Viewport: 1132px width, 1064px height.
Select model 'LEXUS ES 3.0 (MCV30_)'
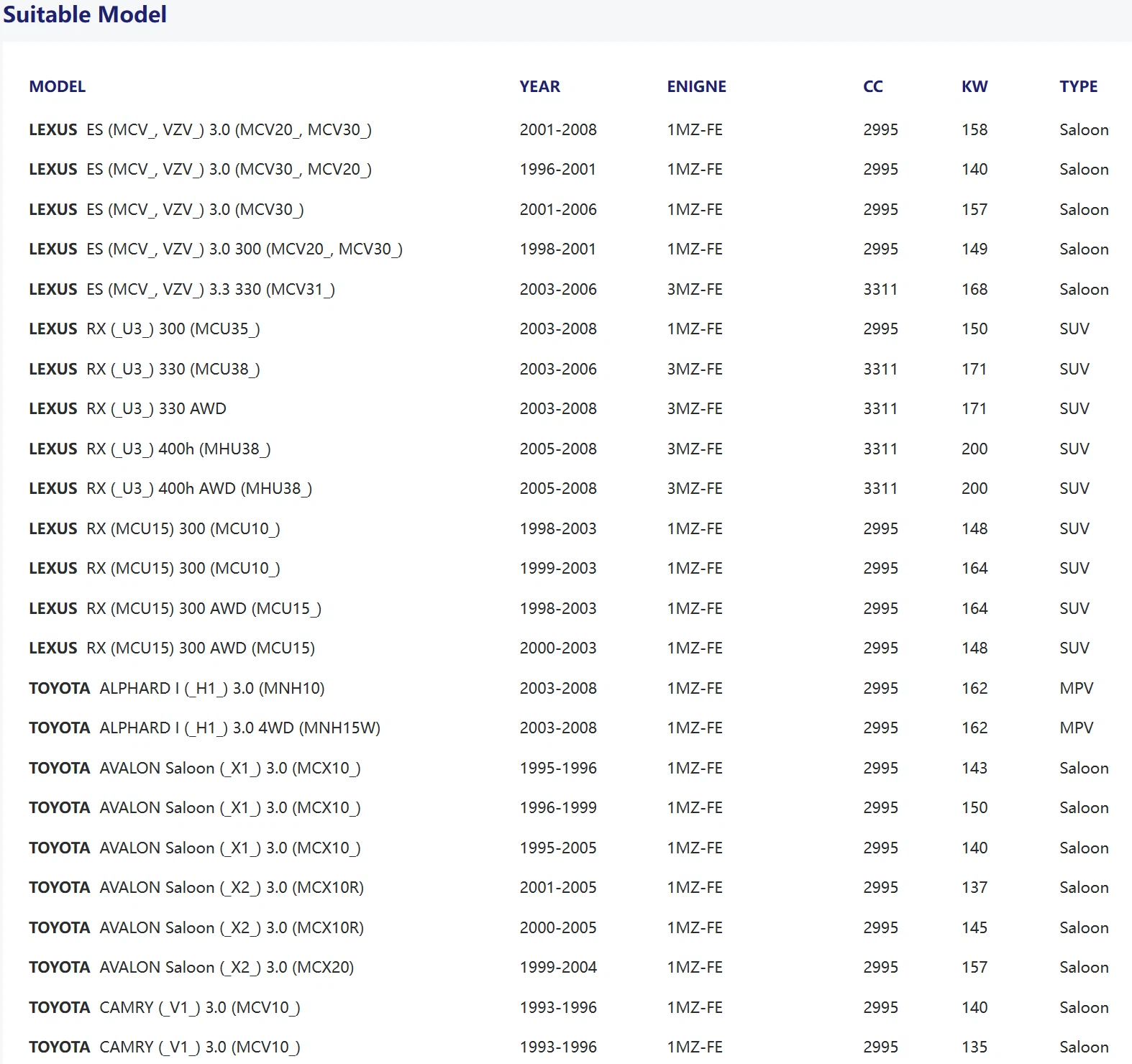coord(167,210)
